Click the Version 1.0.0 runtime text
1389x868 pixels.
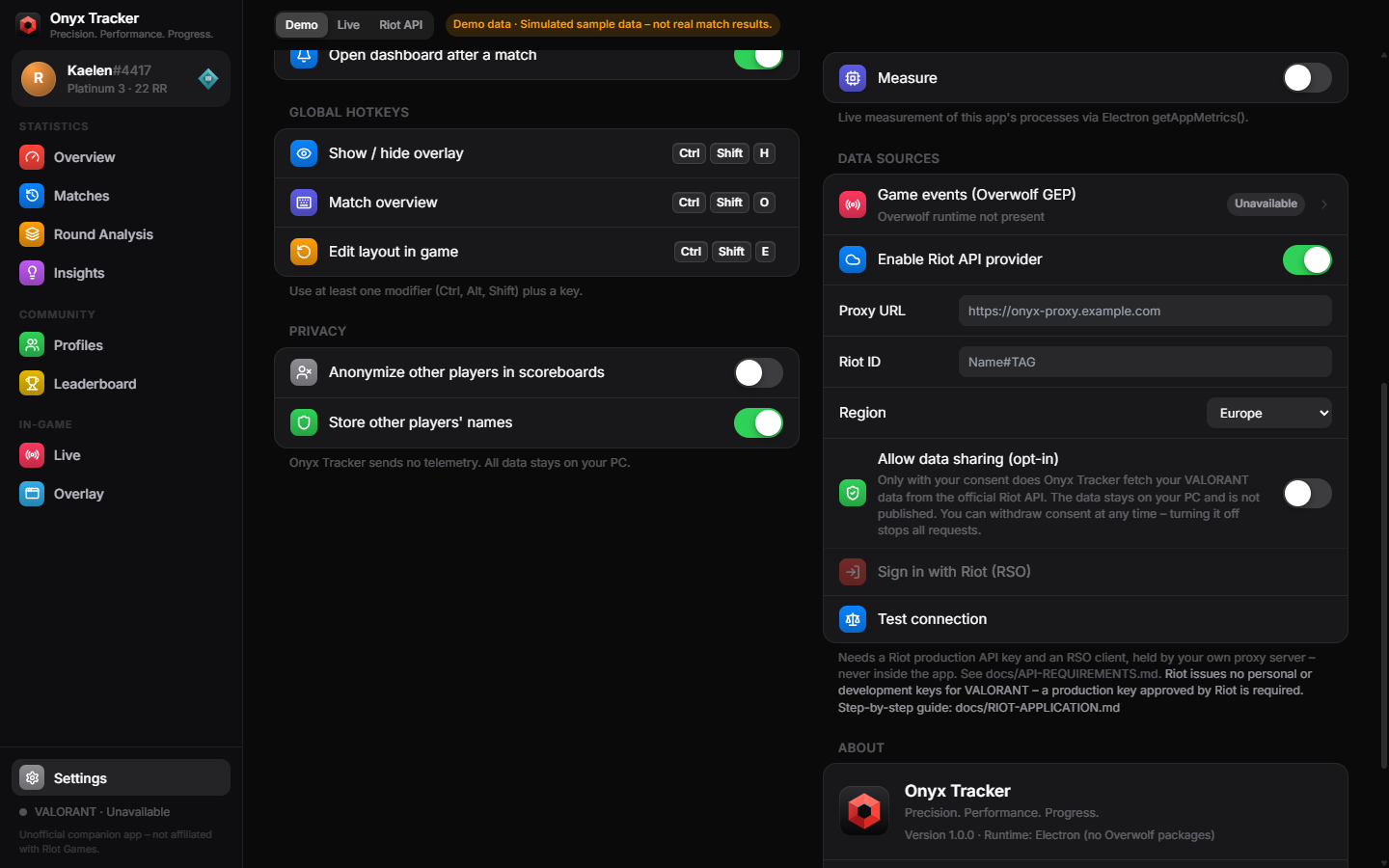[x=1059, y=835]
